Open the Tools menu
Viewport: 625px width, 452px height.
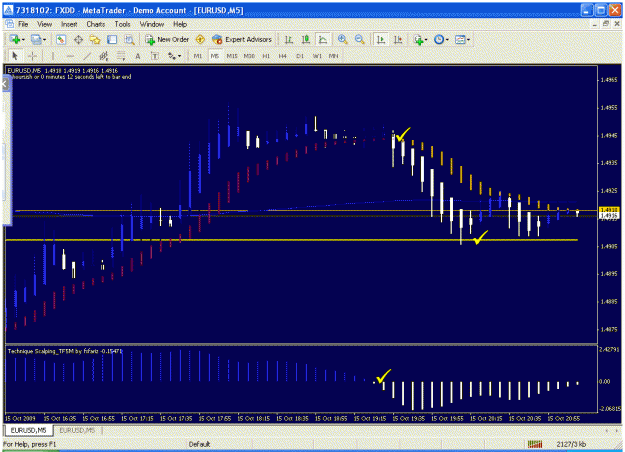pyautogui.click(x=122, y=24)
